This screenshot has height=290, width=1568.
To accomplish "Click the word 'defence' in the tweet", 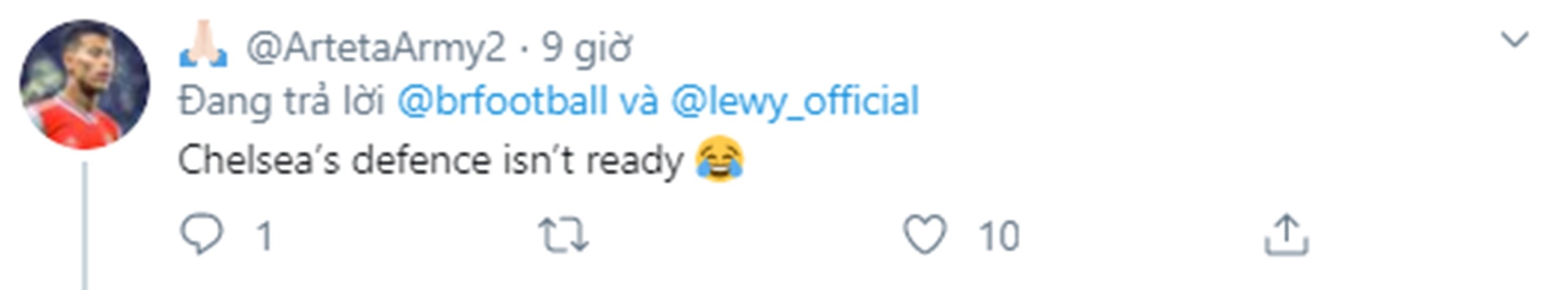I will click(x=421, y=160).
